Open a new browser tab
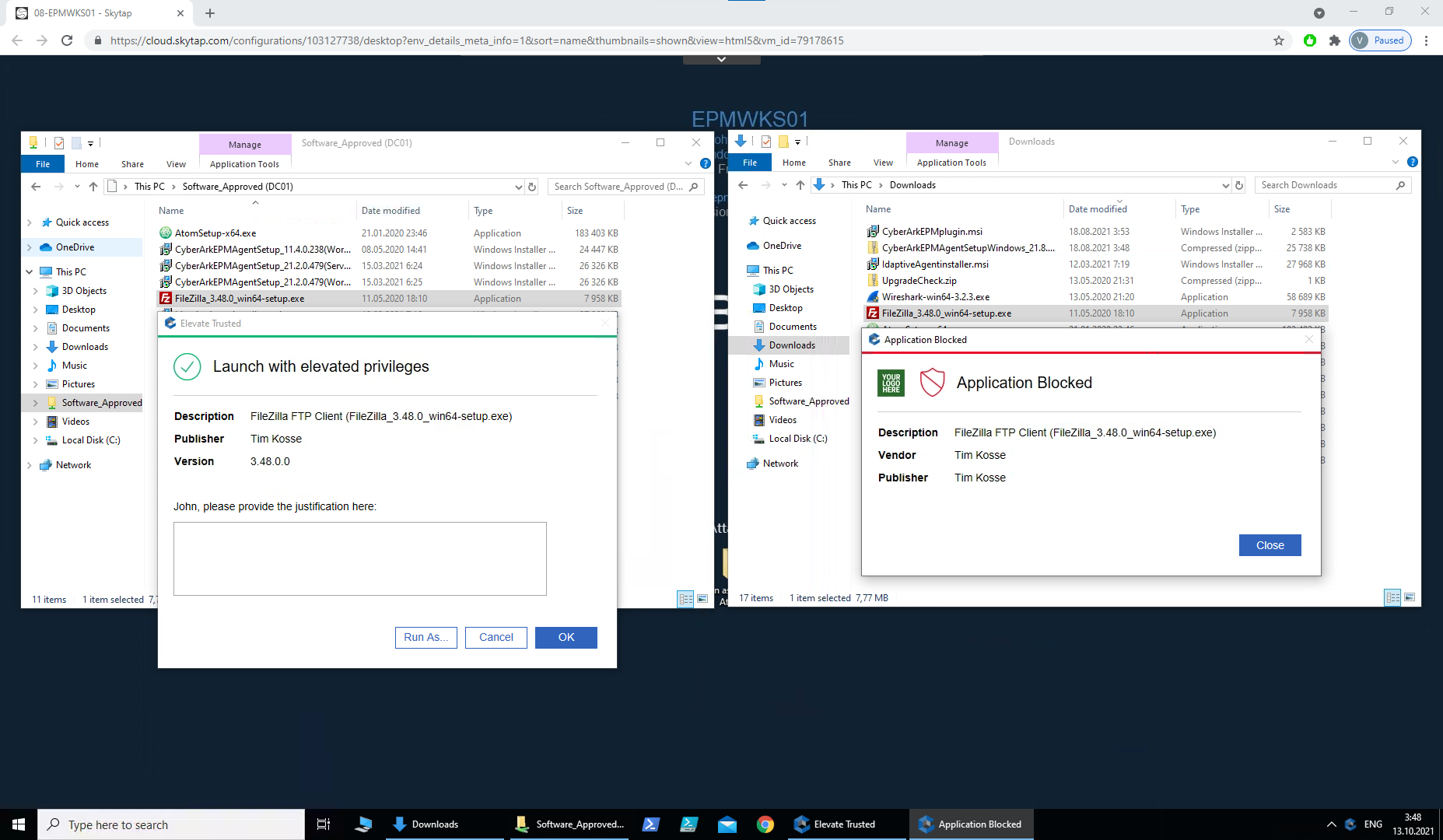This screenshot has height=840, width=1443. (x=210, y=13)
